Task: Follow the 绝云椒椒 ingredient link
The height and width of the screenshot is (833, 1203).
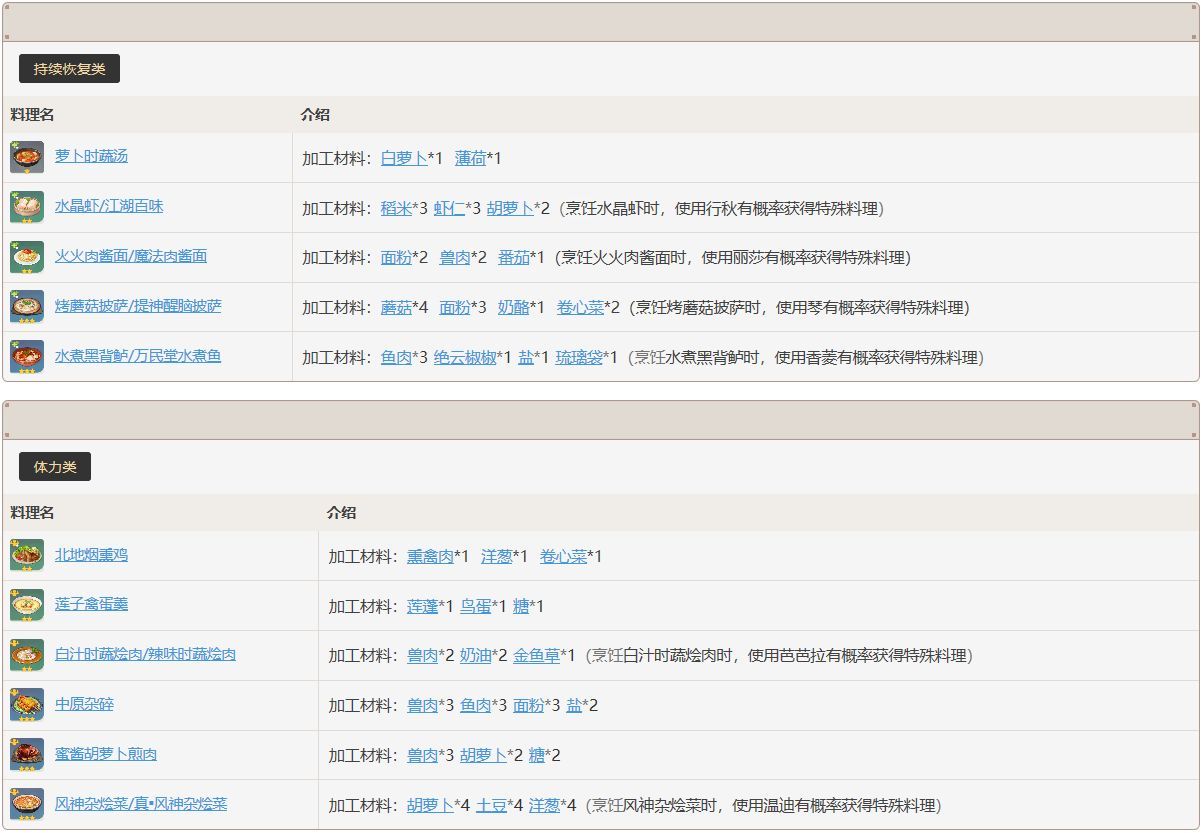Action: coord(465,357)
